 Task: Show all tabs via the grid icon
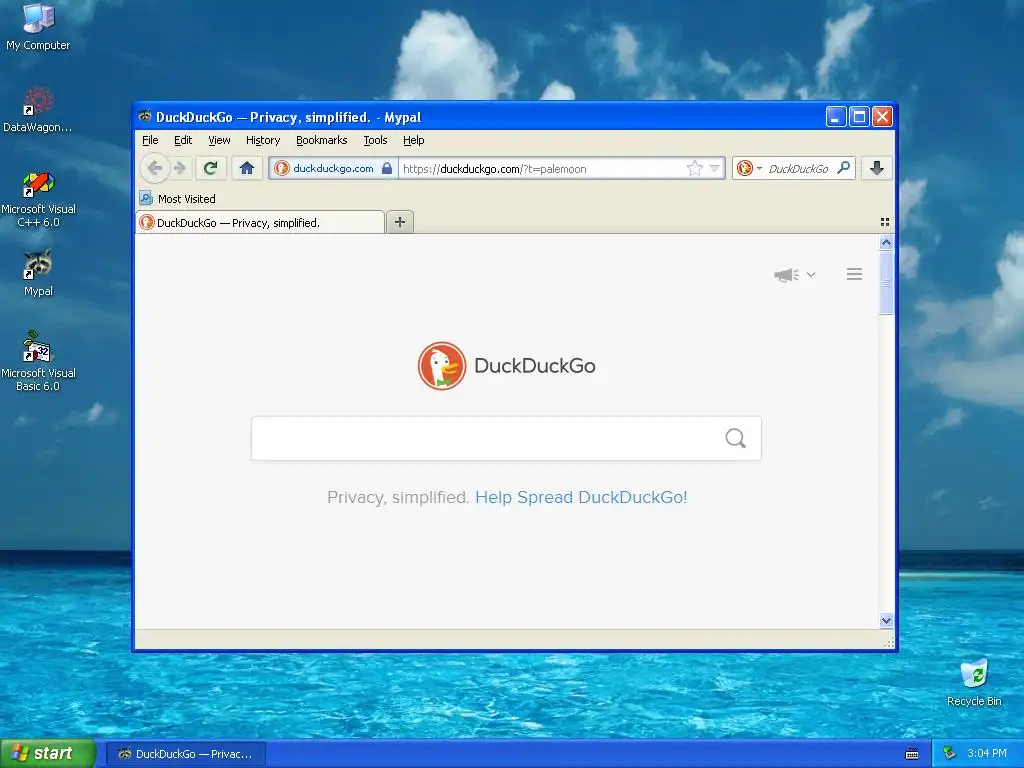885,222
